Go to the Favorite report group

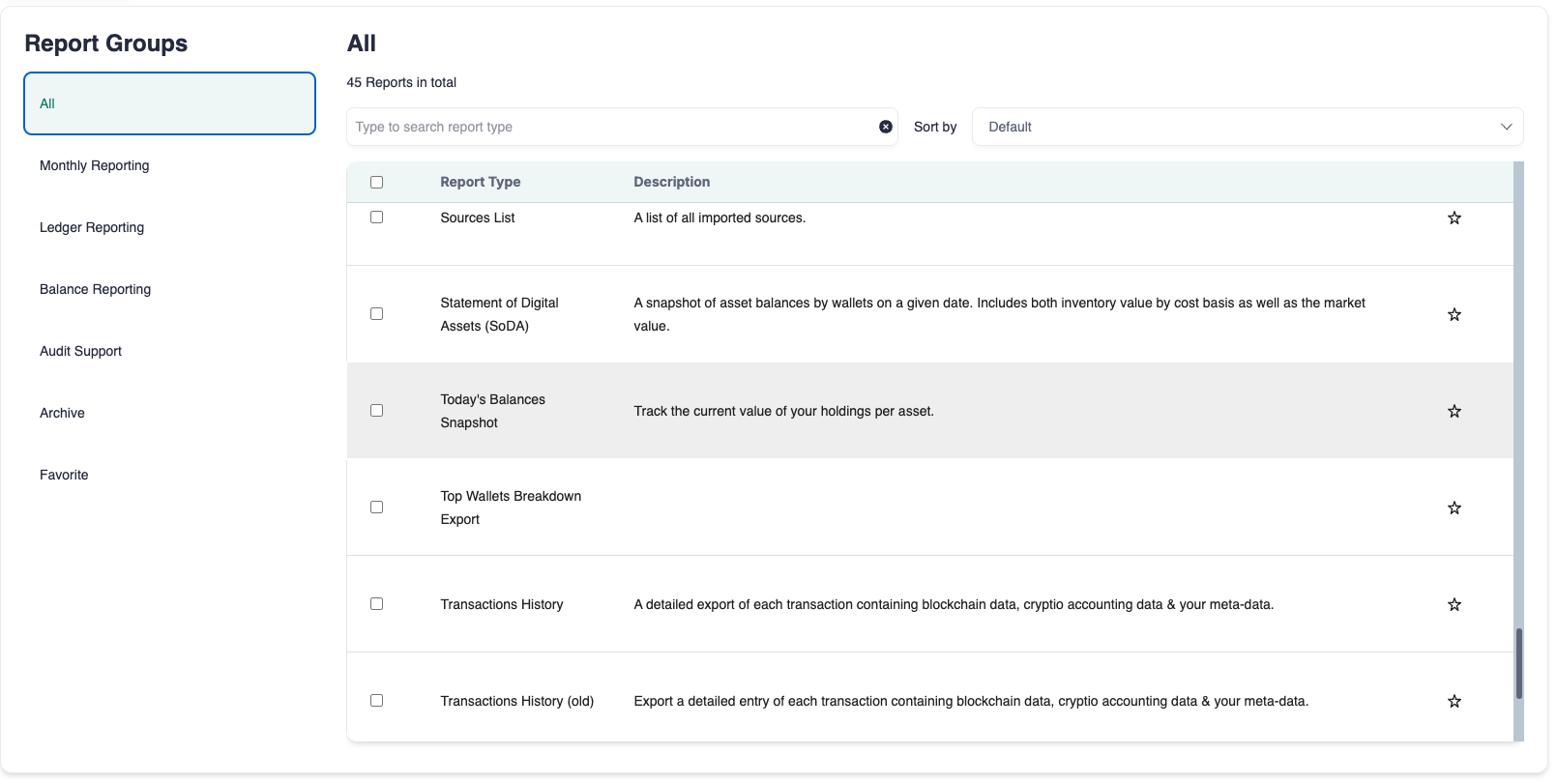(x=64, y=475)
